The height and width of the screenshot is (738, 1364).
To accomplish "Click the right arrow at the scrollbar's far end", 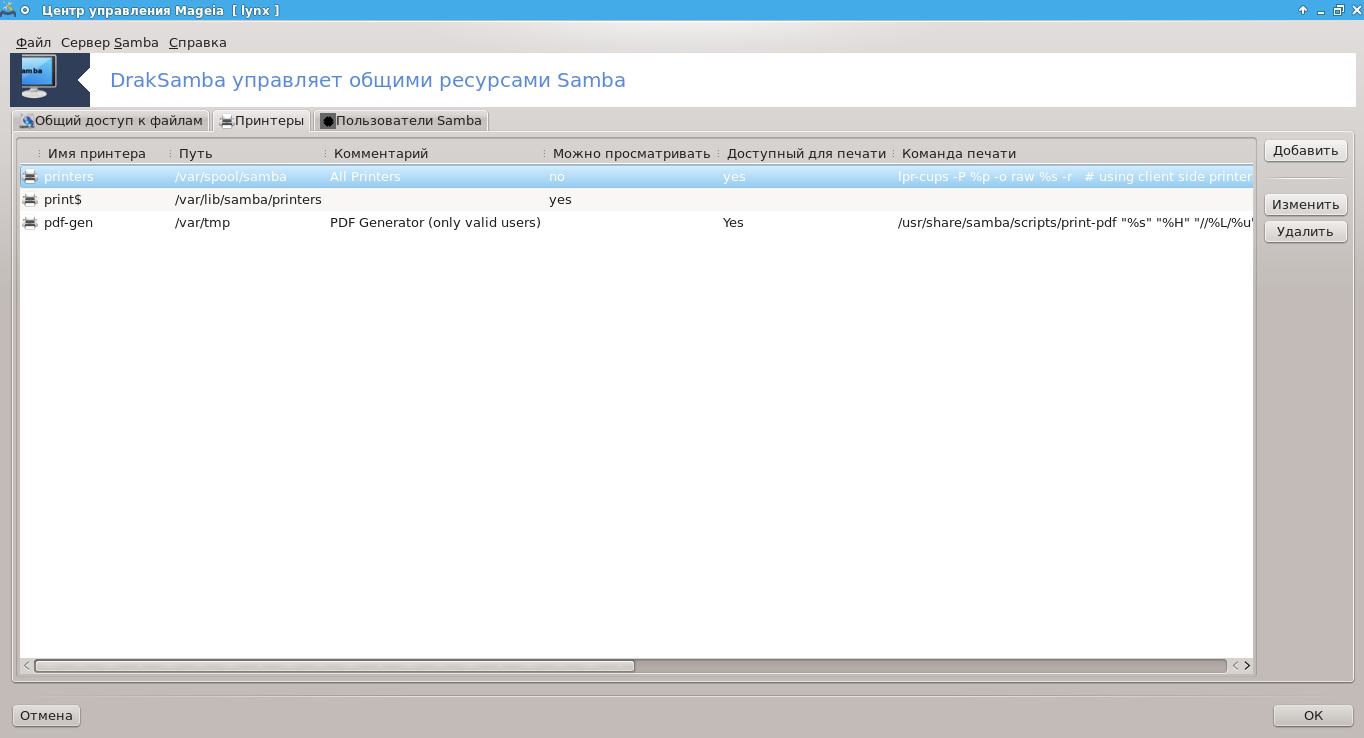I will (x=1247, y=666).
